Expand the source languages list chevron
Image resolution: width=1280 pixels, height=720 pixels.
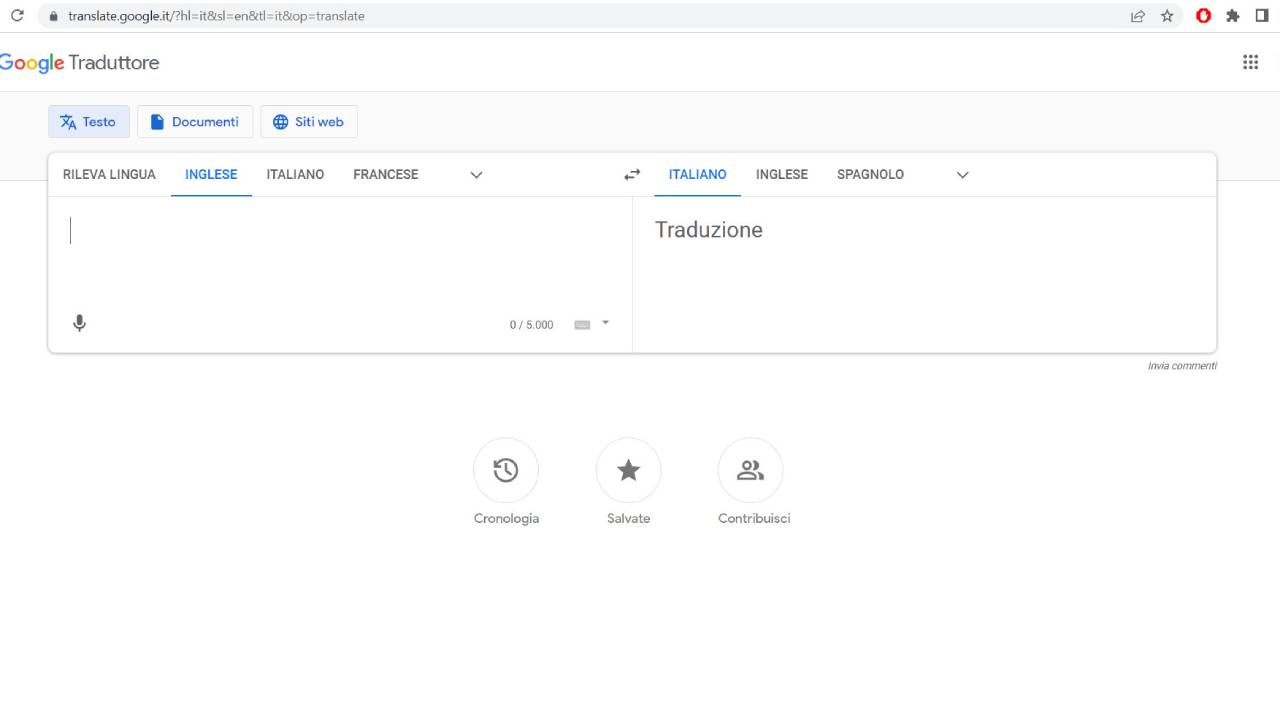pyautogui.click(x=476, y=175)
